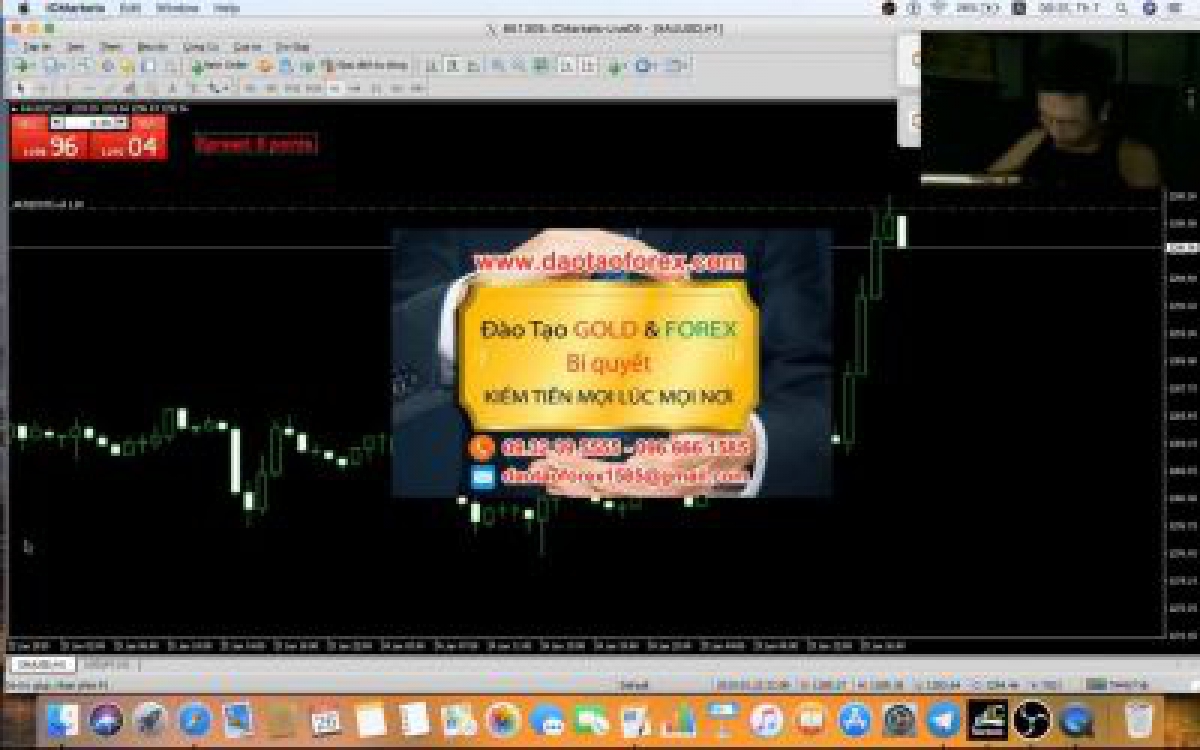Viewport: 1200px width, 750px height.
Task: Select the trendline drawing tool
Action: 110,88
